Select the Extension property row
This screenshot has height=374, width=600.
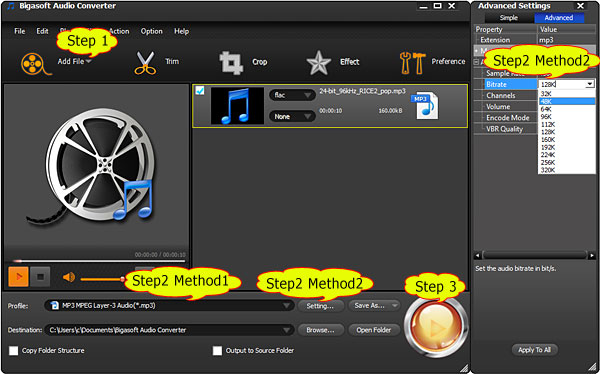pos(506,40)
